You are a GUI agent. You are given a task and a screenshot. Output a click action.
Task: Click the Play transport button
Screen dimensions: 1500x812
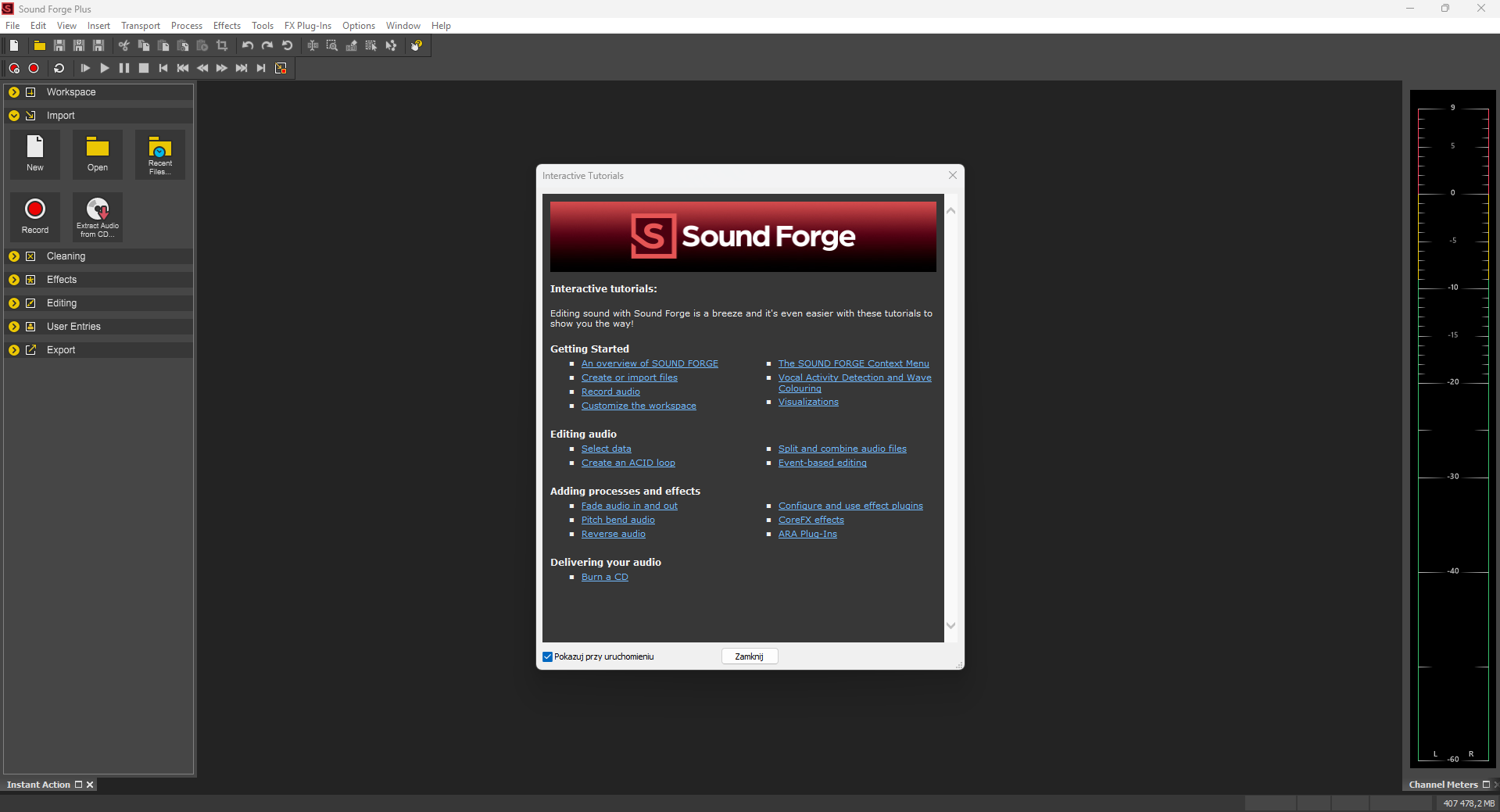coord(105,68)
